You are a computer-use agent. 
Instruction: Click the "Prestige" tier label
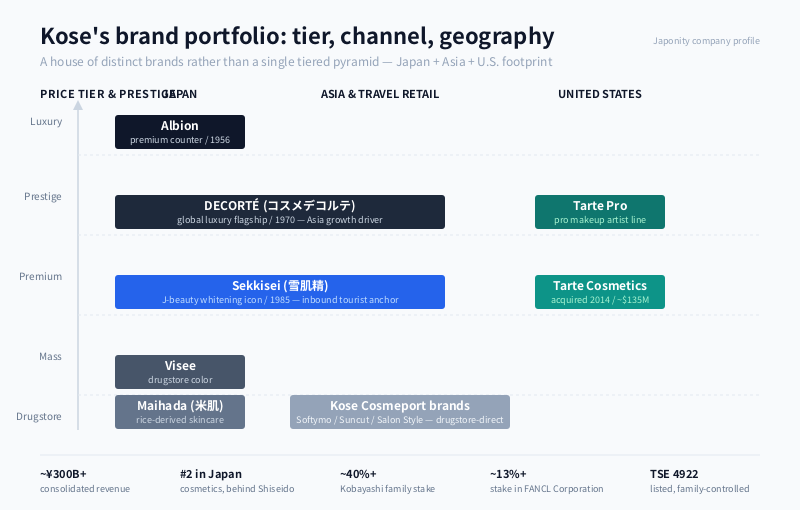[43, 196]
